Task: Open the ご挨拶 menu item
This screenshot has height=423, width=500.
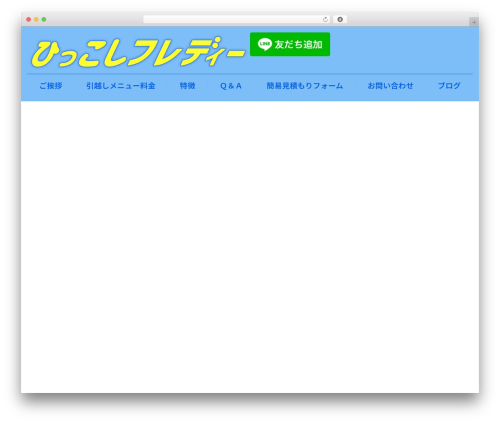Action: [51, 86]
